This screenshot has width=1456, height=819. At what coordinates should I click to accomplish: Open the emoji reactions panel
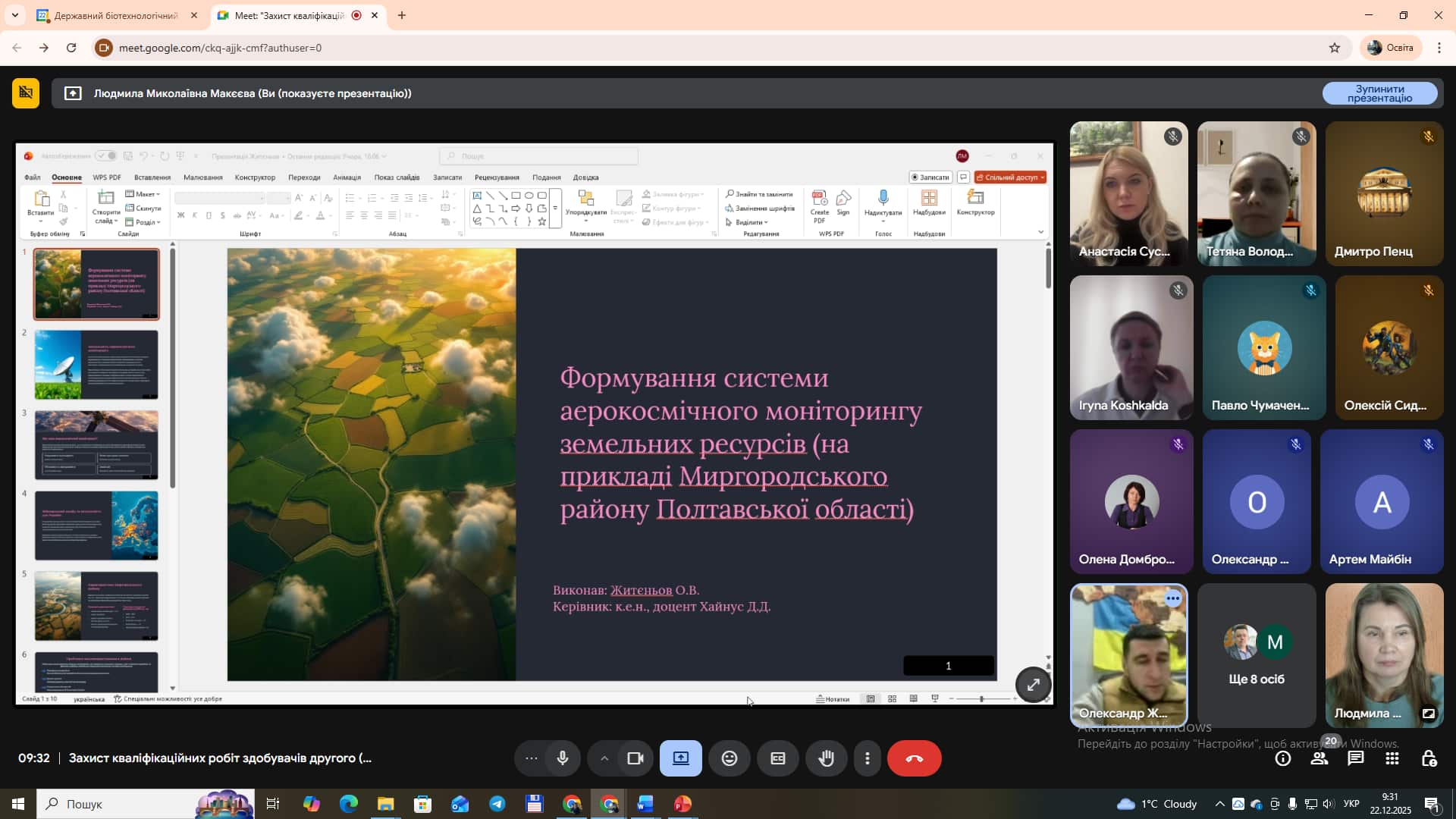coord(730,758)
